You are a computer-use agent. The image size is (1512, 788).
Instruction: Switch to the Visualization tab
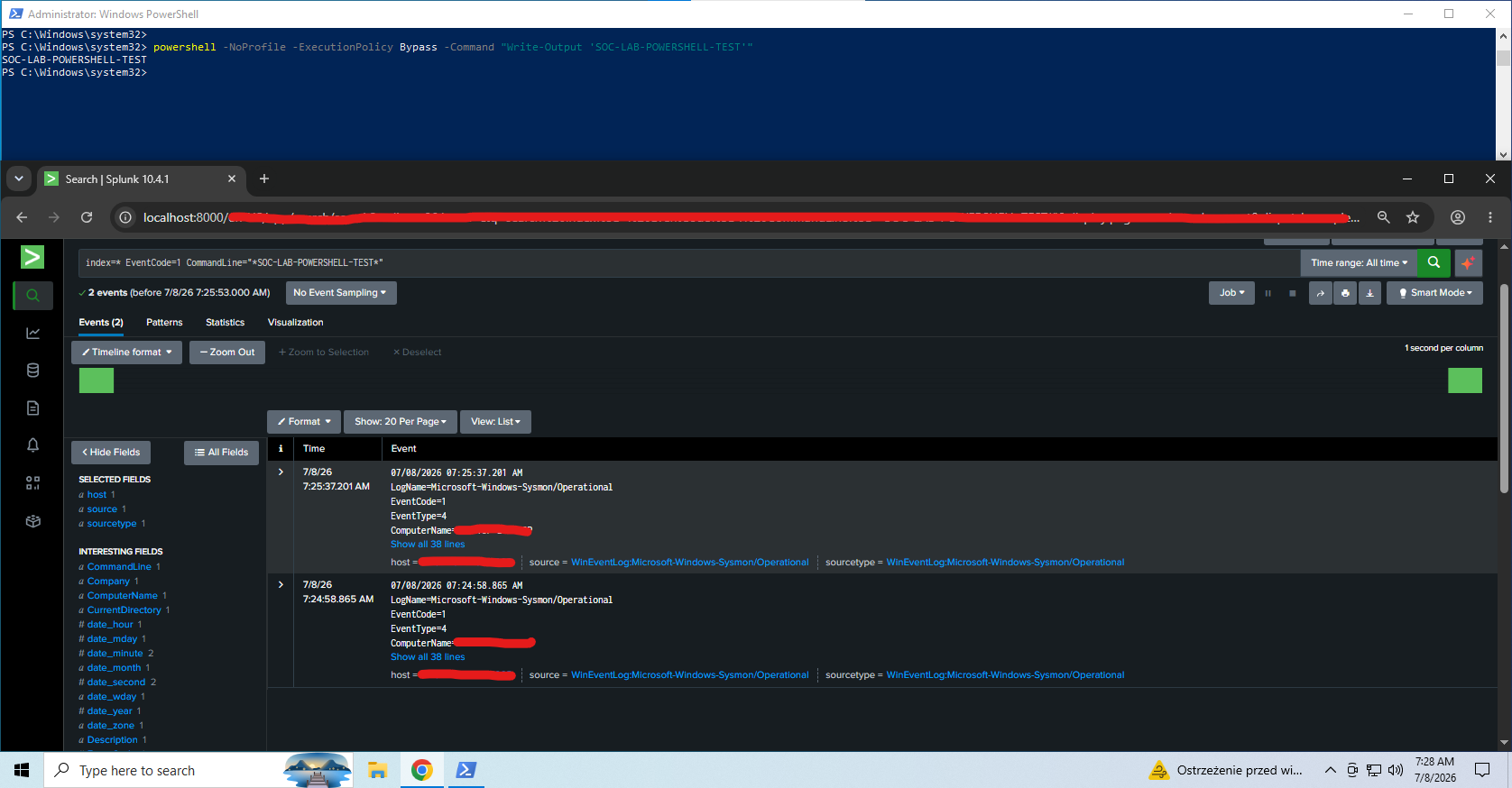click(x=295, y=323)
